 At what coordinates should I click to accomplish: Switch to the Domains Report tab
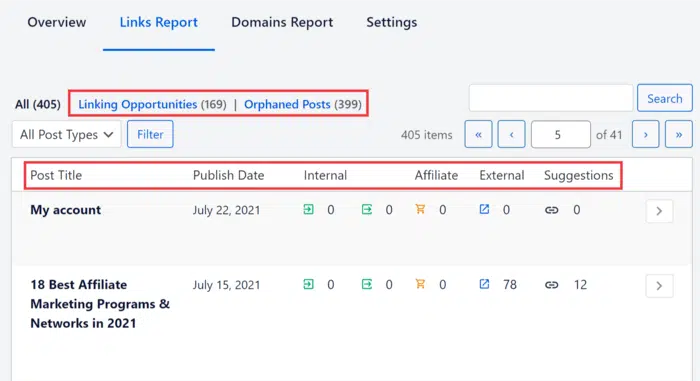[282, 22]
